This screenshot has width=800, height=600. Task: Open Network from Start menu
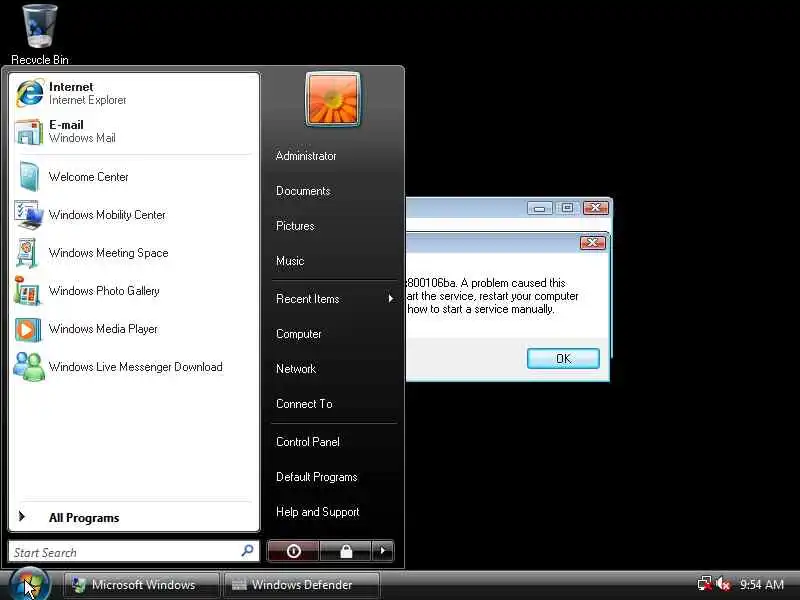tap(296, 368)
